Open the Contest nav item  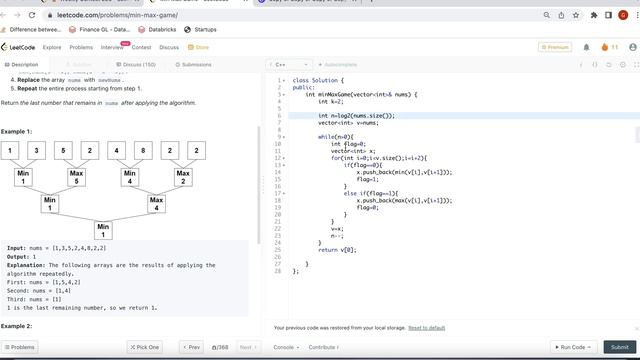click(141, 47)
